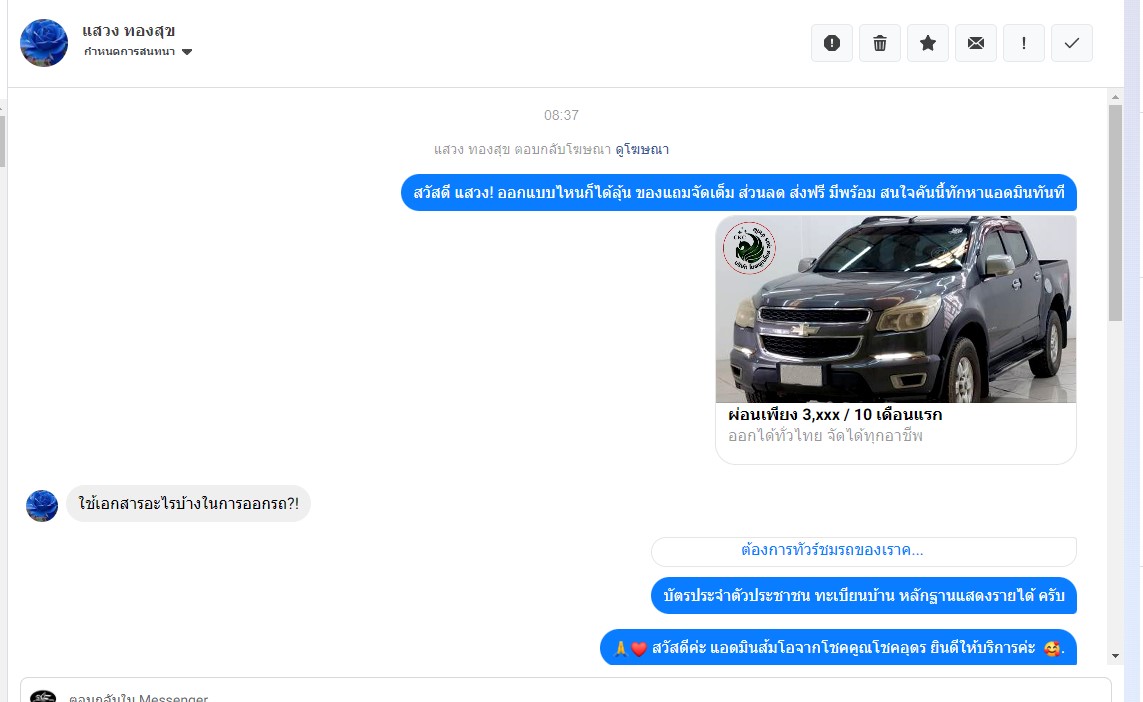Viewport: 1143px width, 702px height.
Task: Click the contact name แสวง ทองสุข
Action: pos(129,31)
